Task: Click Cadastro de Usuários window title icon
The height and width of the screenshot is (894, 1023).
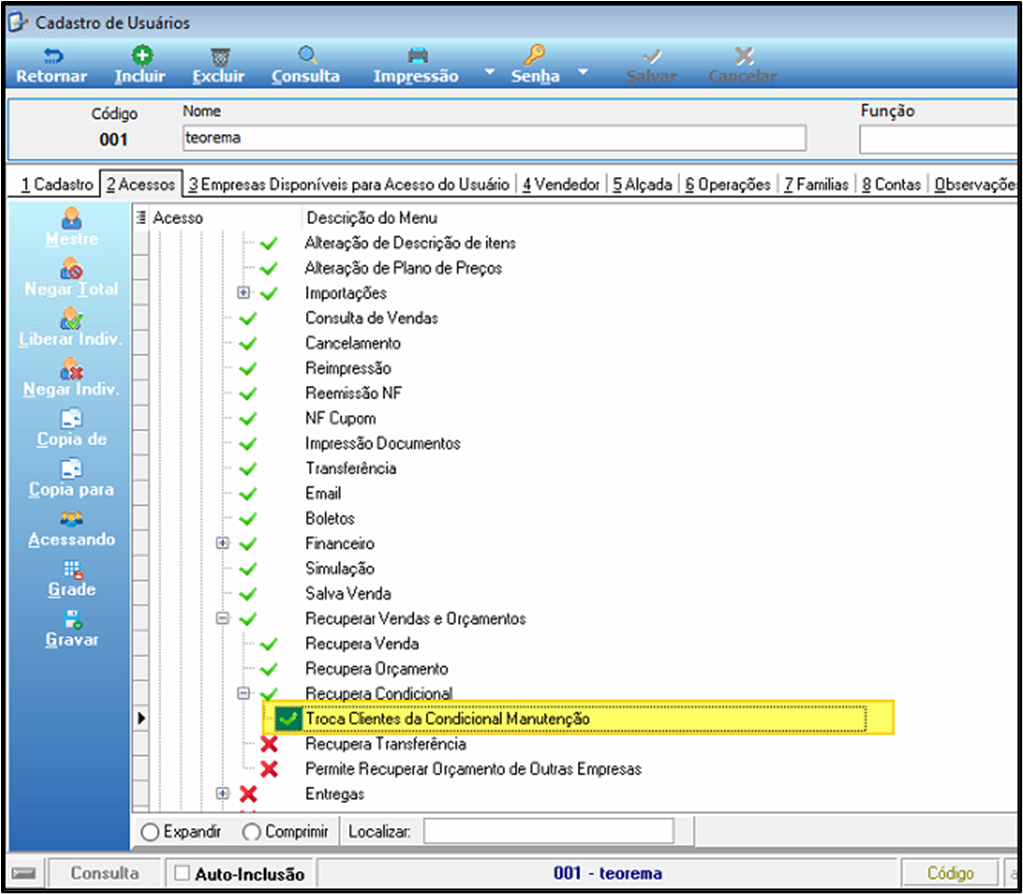Action: [x=18, y=23]
